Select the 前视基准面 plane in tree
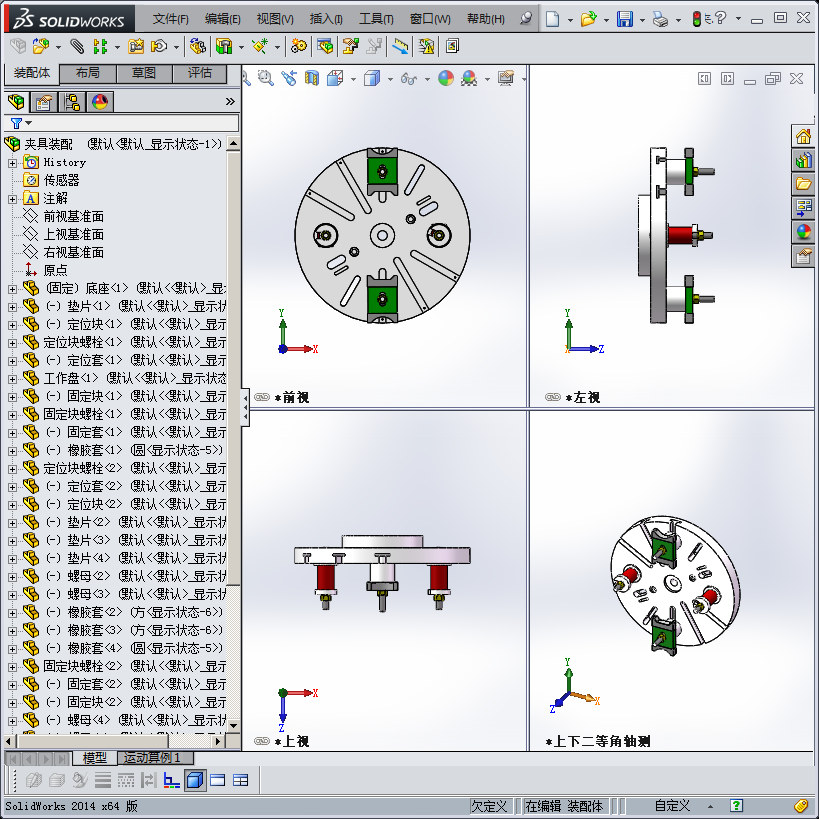 pyautogui.click(x=73, y=217)
